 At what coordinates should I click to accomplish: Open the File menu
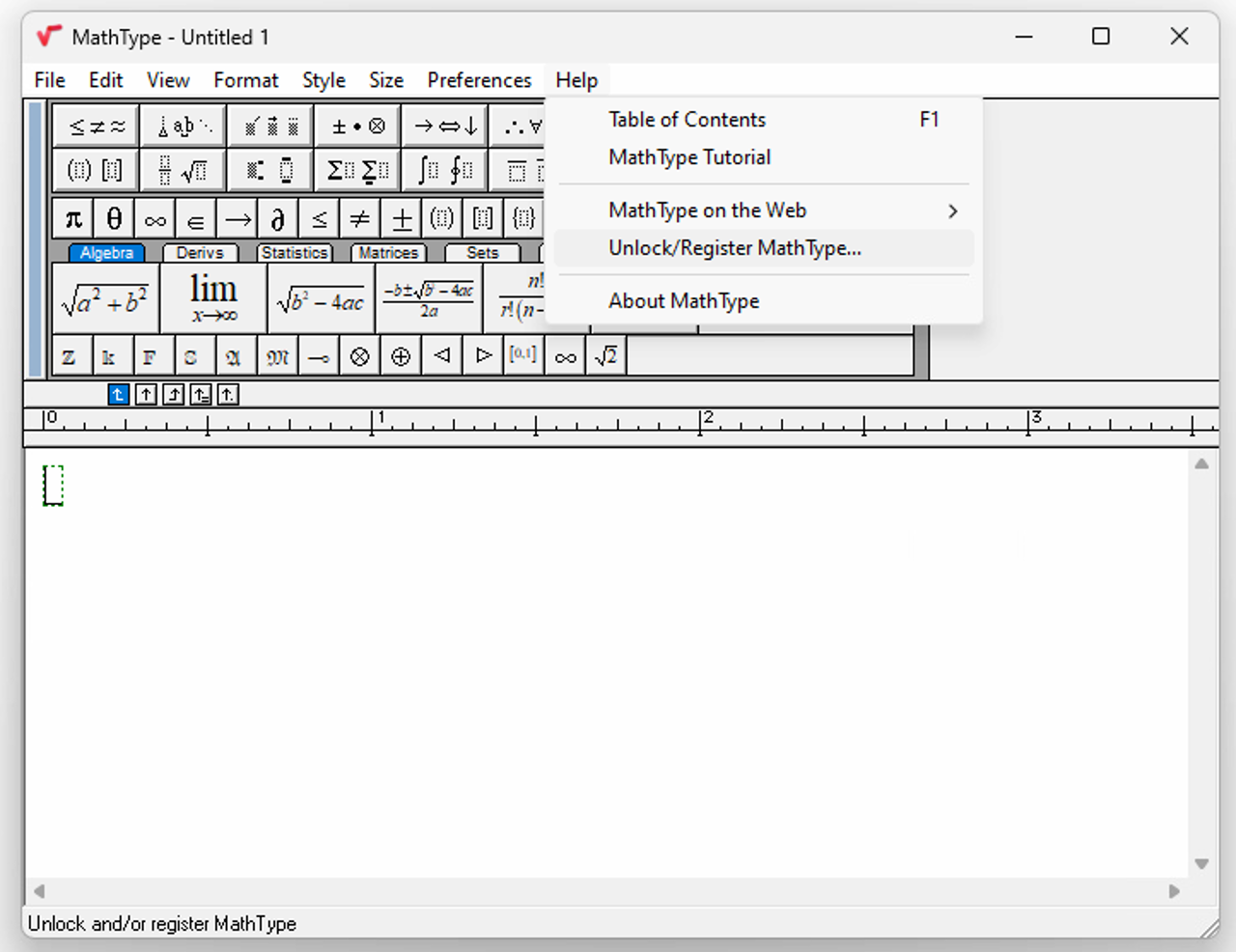coord(50,80)
